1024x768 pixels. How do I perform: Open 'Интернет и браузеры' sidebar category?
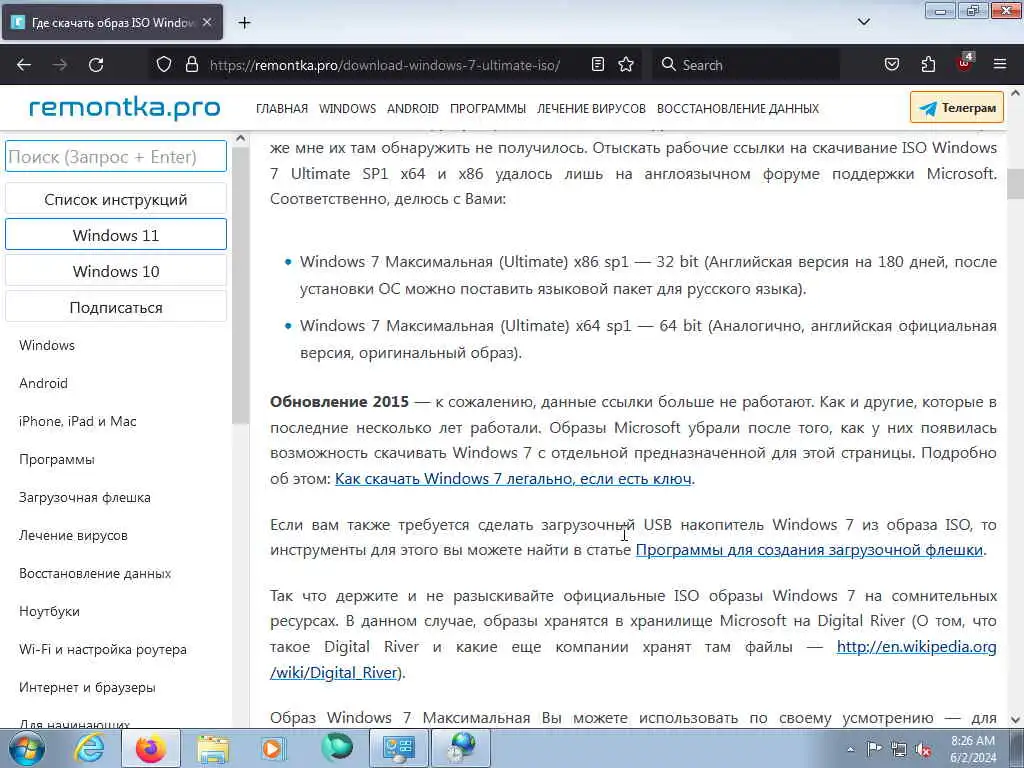point(88,688)
